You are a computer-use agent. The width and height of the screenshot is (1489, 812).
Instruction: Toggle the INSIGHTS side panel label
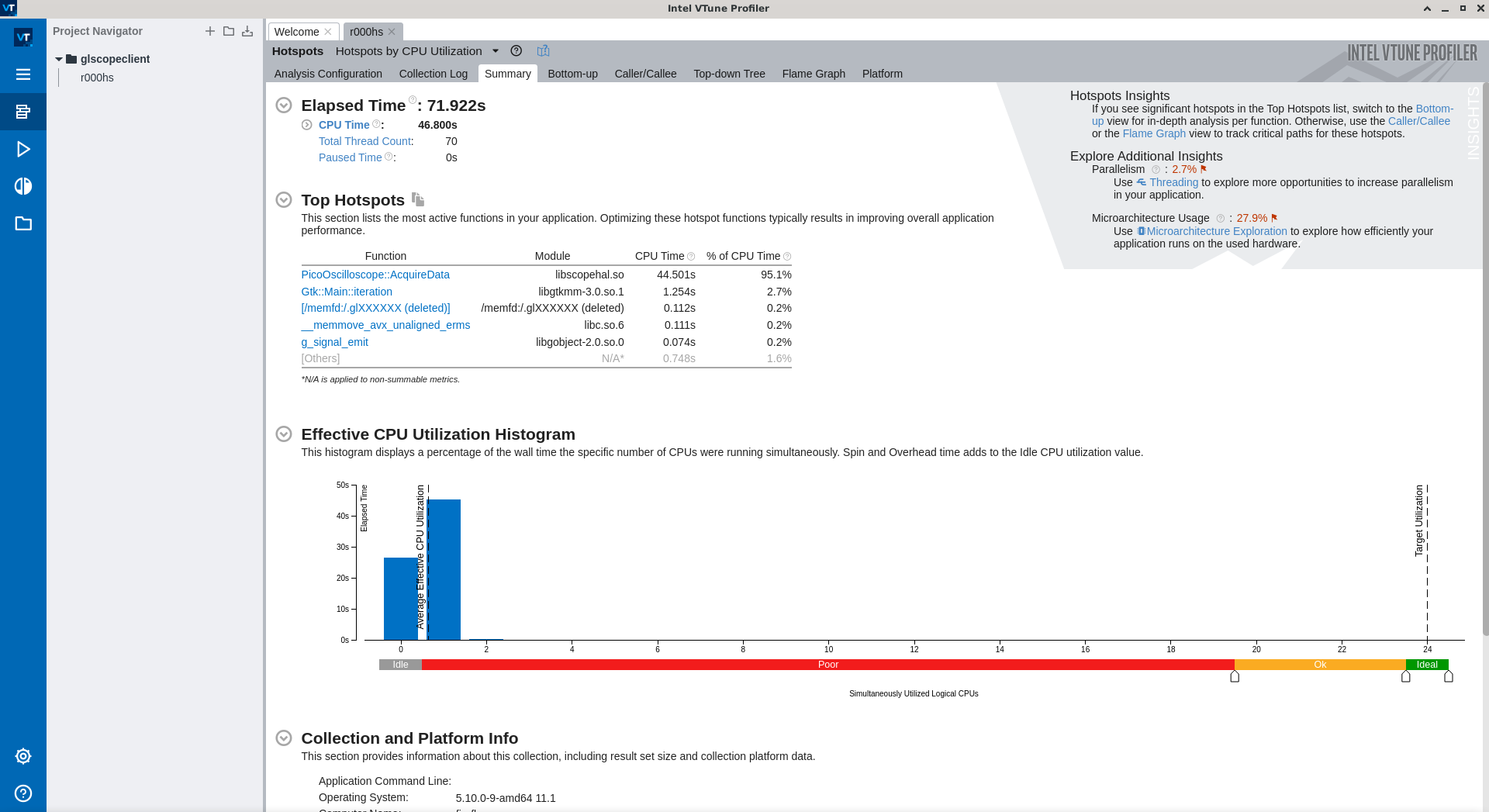[x=1473, y=123]
